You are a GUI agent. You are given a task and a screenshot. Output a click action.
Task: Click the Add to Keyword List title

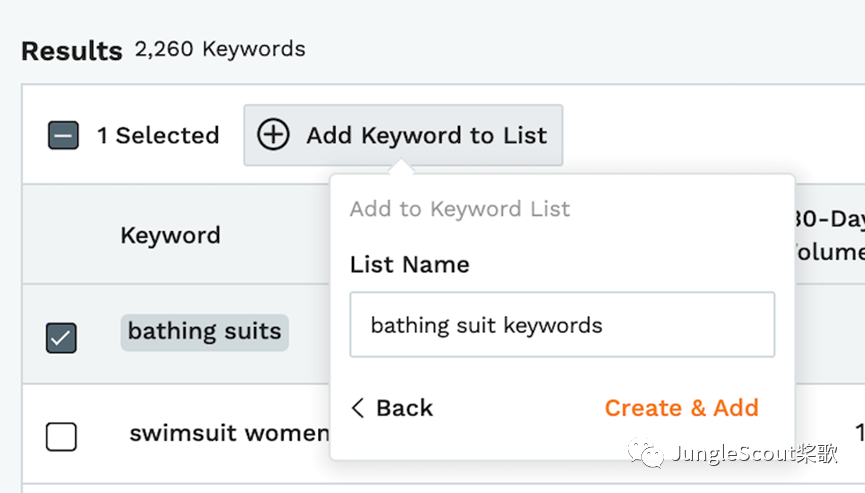coord(460,209)
